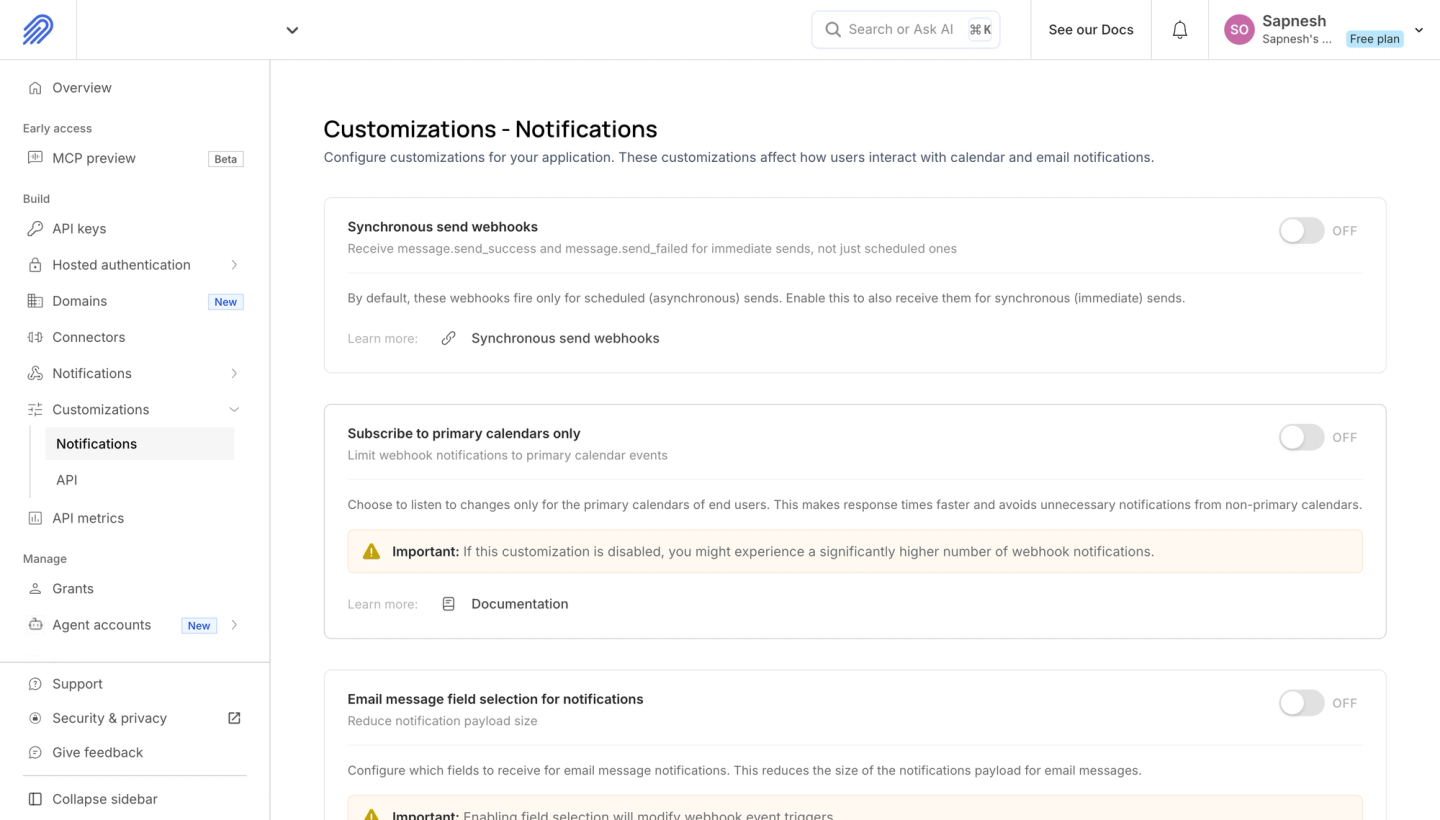Click the Customizations sliders icon

pyautogui.click(x=35, y=409)
